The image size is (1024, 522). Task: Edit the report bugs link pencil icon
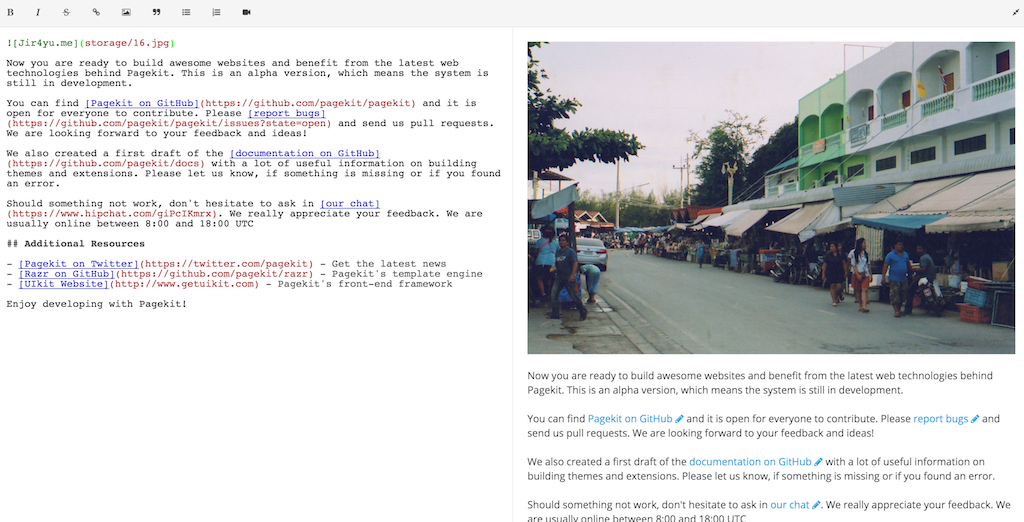975,419
